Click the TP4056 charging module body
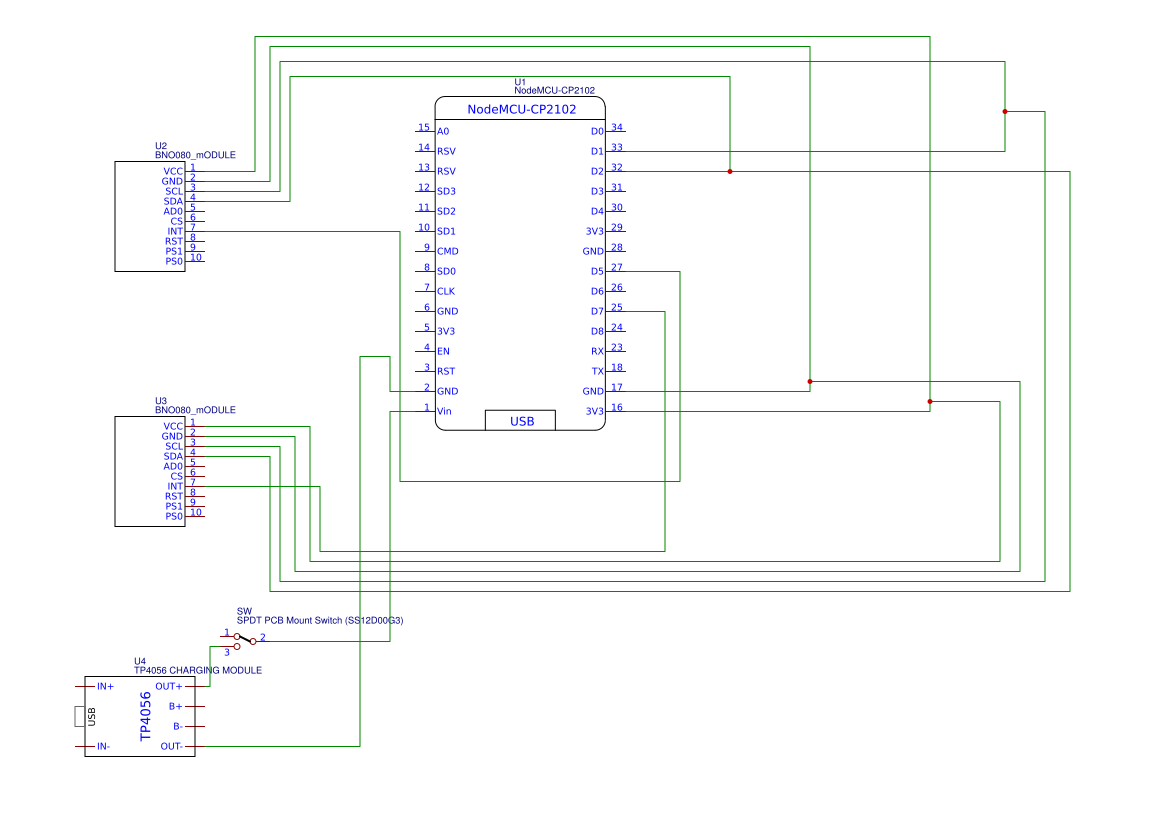1169x827 pixels. pos(140,716)
